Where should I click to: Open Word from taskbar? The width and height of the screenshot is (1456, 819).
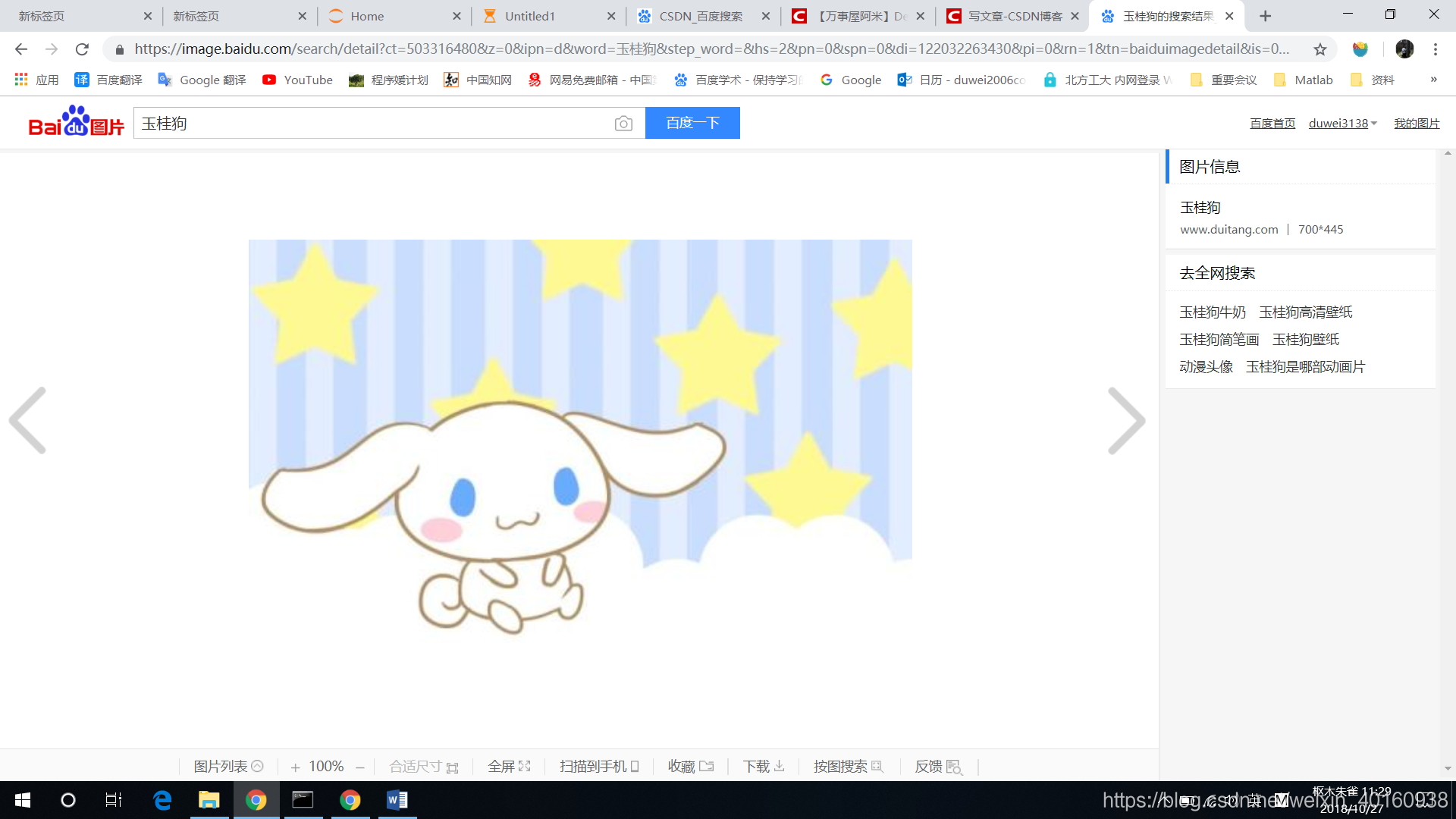397,800
